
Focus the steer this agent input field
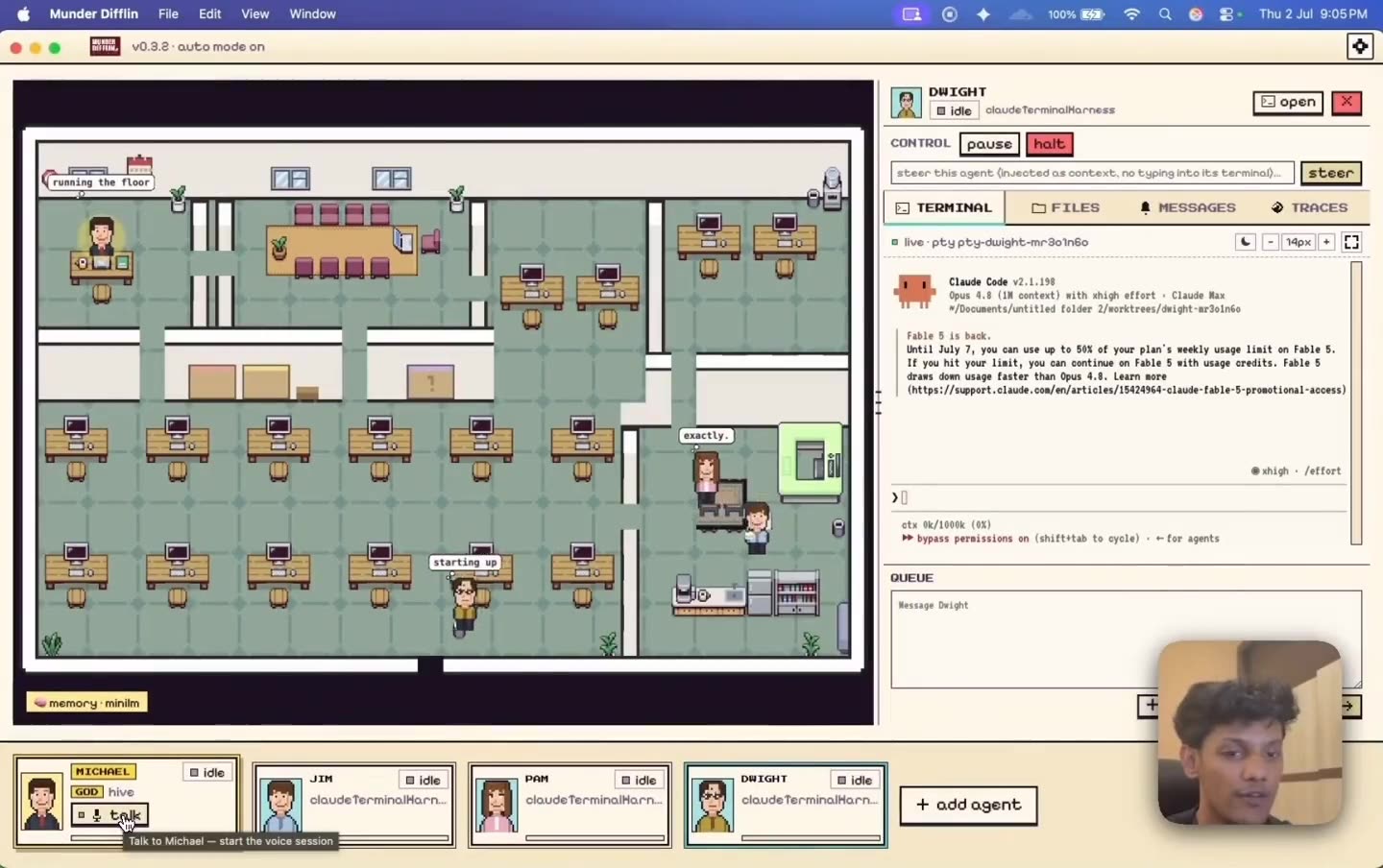(x=1092, y=173)
